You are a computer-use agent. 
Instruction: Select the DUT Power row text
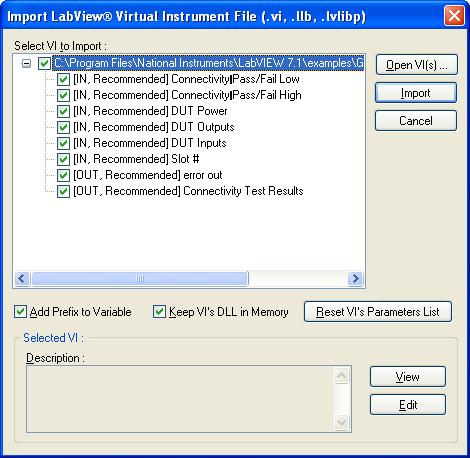pos(150,111)
